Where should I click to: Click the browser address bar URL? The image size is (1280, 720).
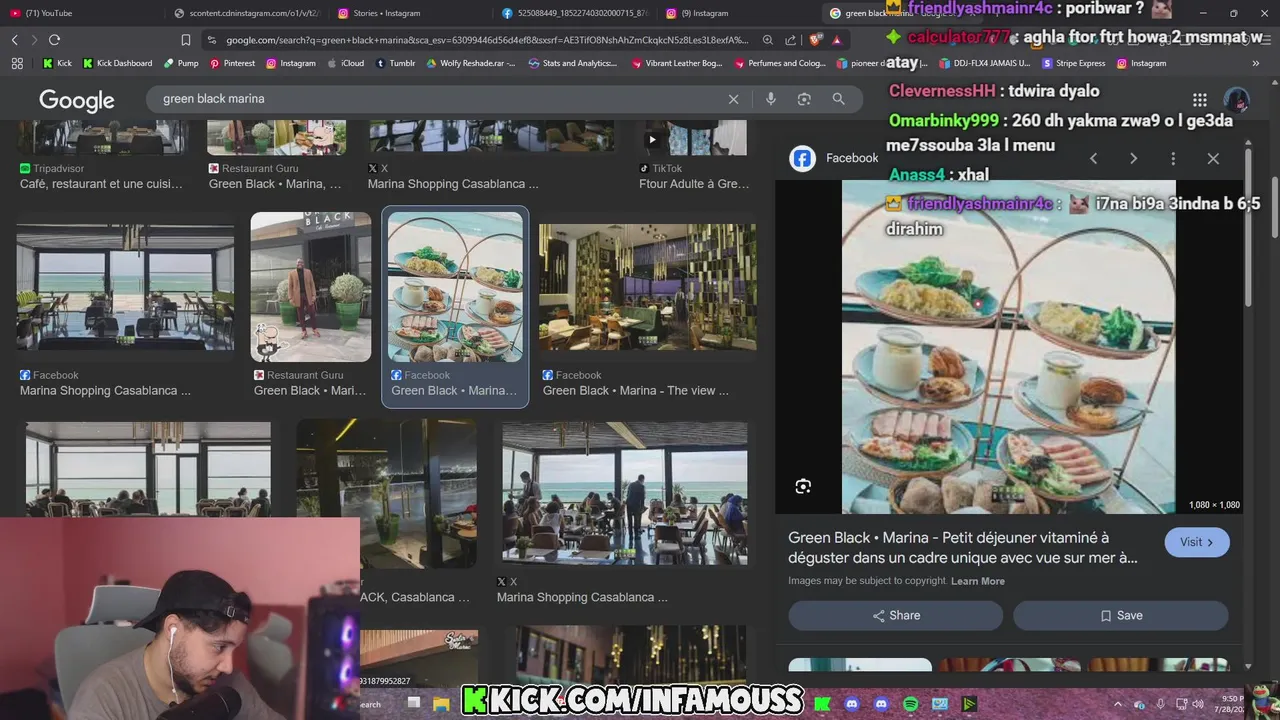coord(487,40)
